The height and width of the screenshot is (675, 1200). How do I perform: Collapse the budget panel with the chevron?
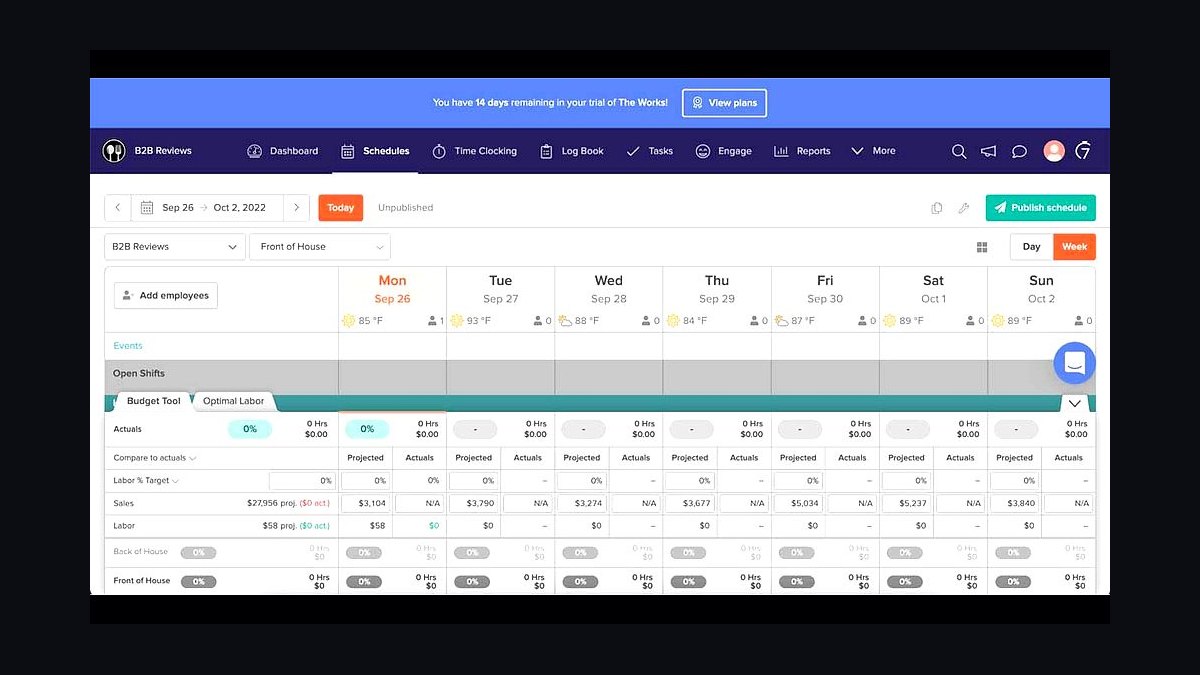click(1075, 403)
